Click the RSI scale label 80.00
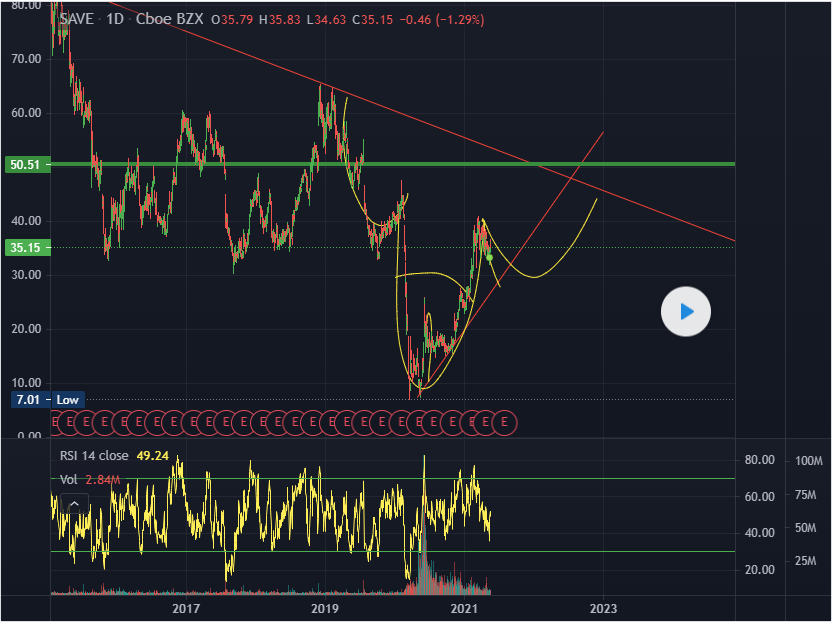Image resolution: width=832 pixels, height=622 pixels. 759,460
